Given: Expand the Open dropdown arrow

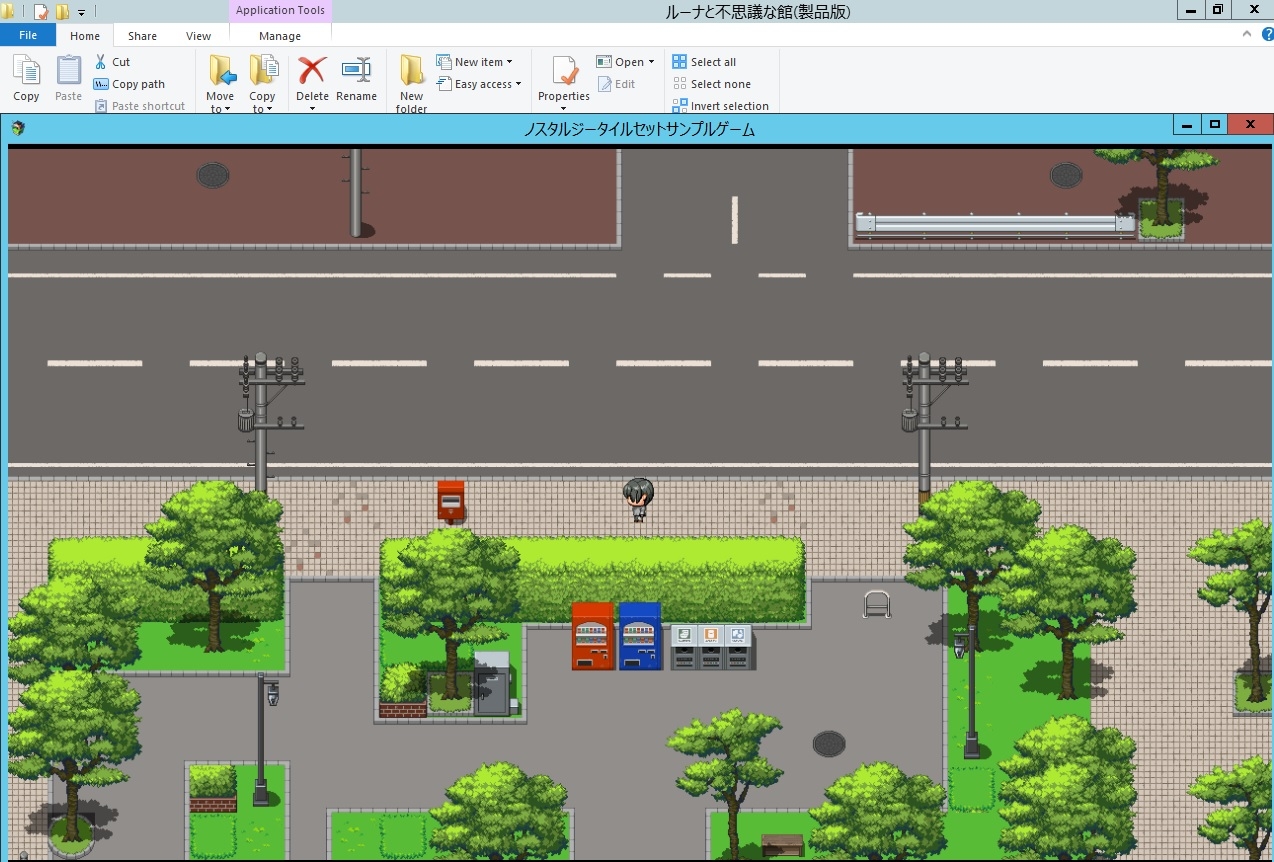Looking at the screenshot, I should point(651,62).
